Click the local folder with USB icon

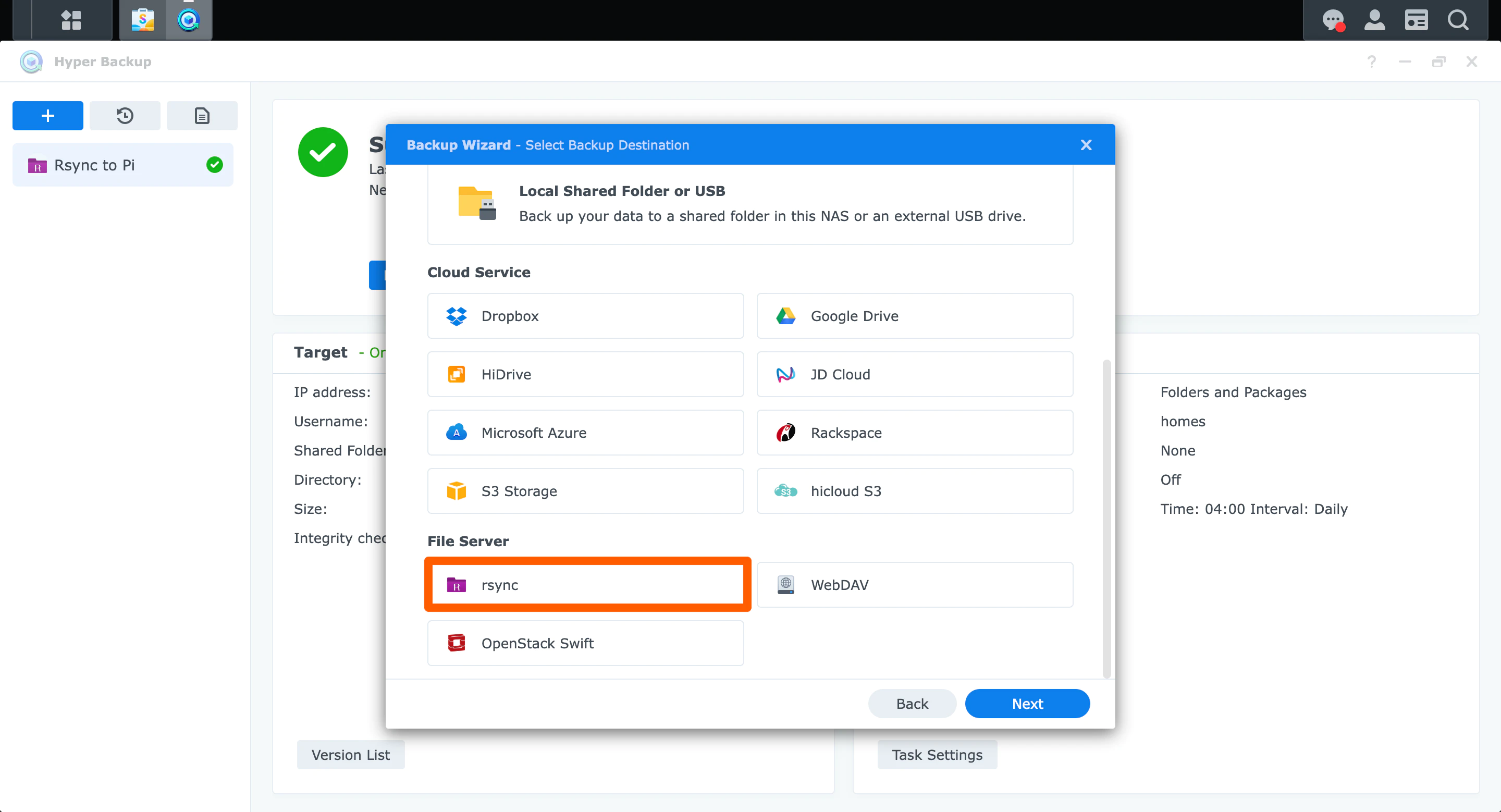coord(477,203)
